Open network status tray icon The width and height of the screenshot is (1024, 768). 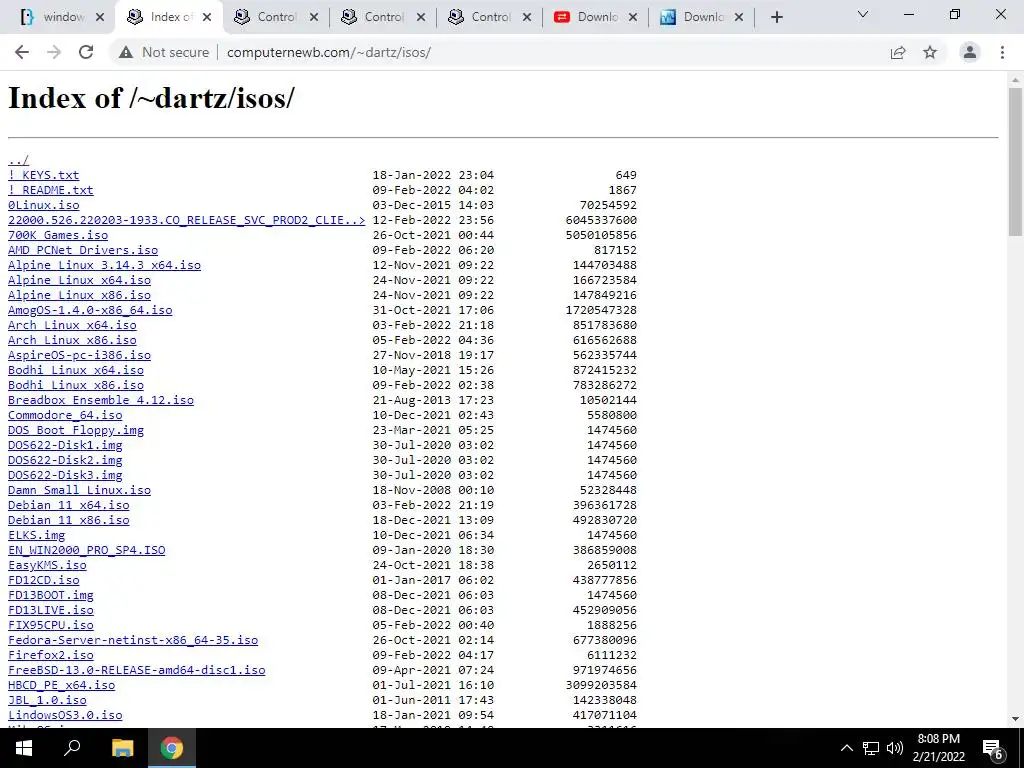click(871, 748)
